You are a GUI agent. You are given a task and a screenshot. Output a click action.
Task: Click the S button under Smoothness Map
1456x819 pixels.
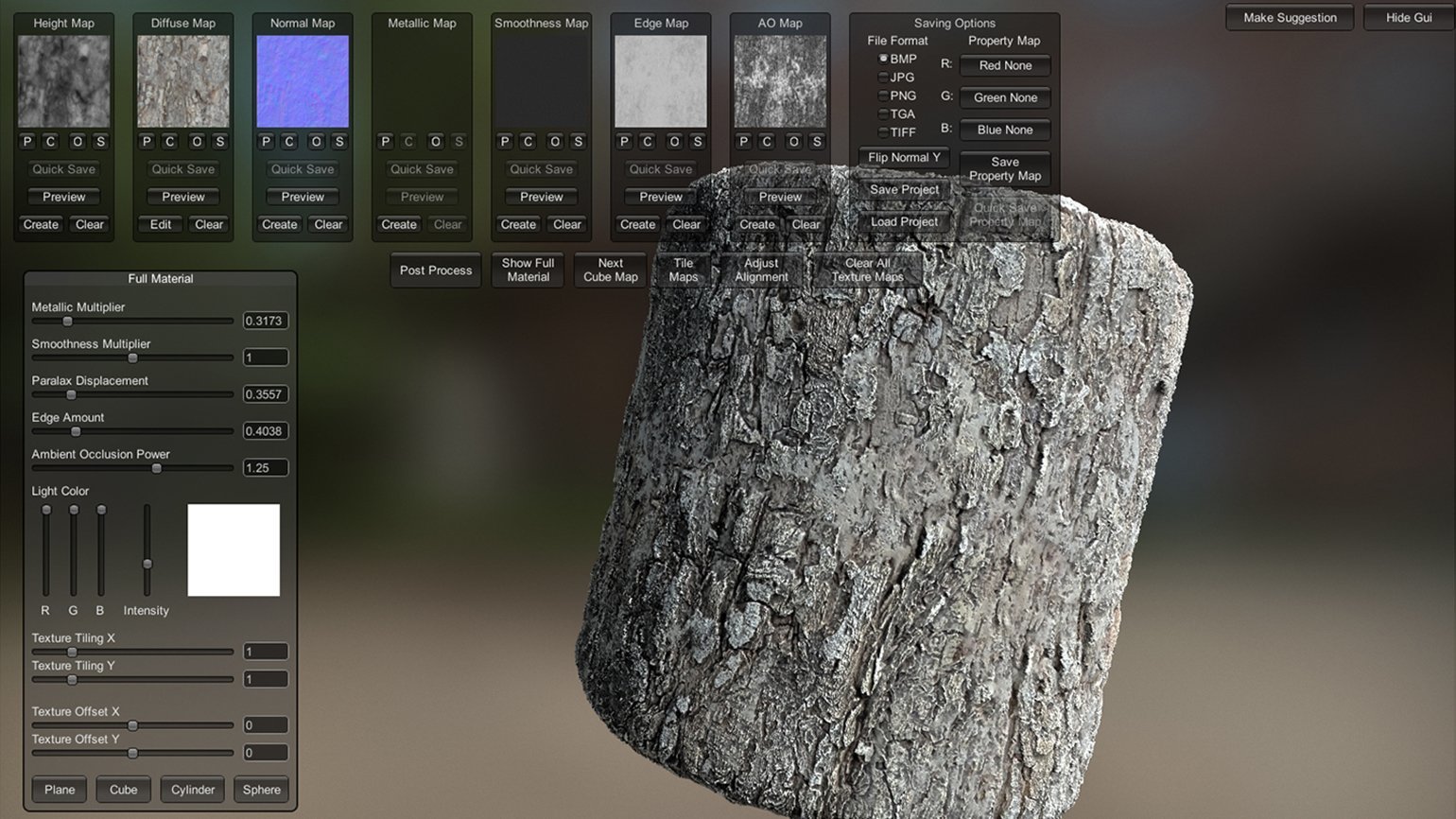(578, 142)
